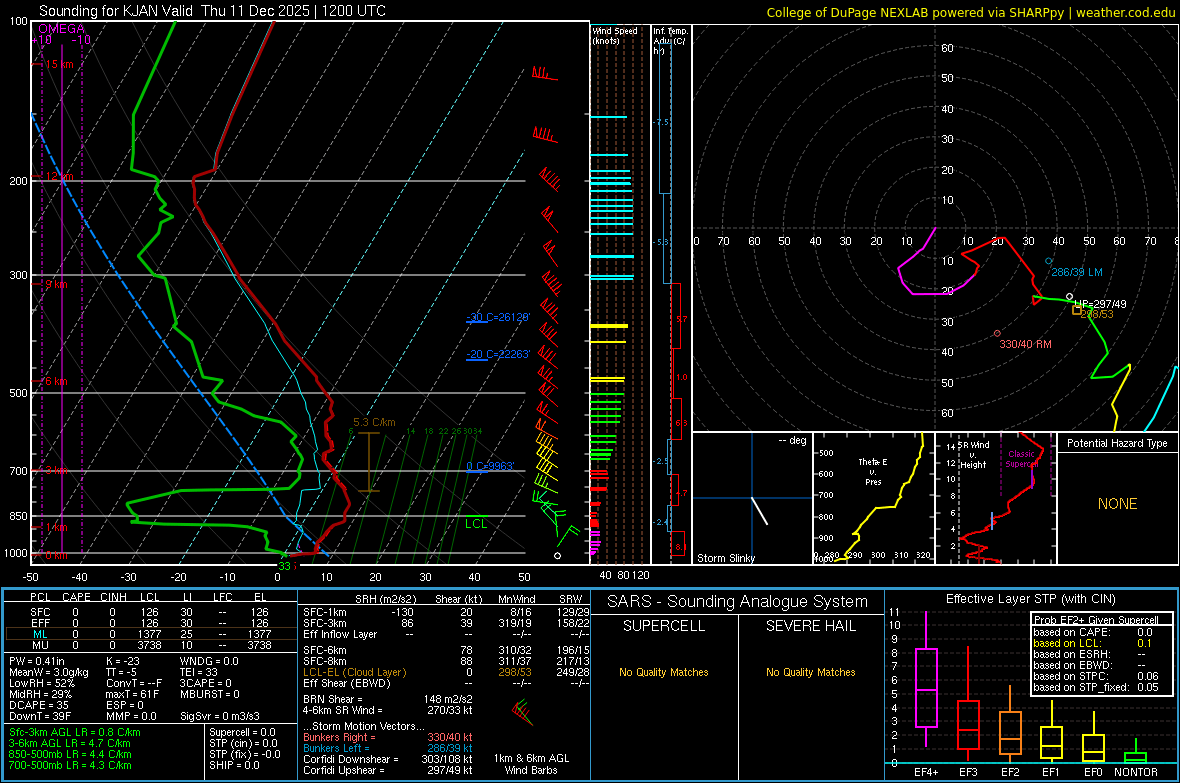Click the green LCL label
This screenshot has width=1180, height=783.
476,524
